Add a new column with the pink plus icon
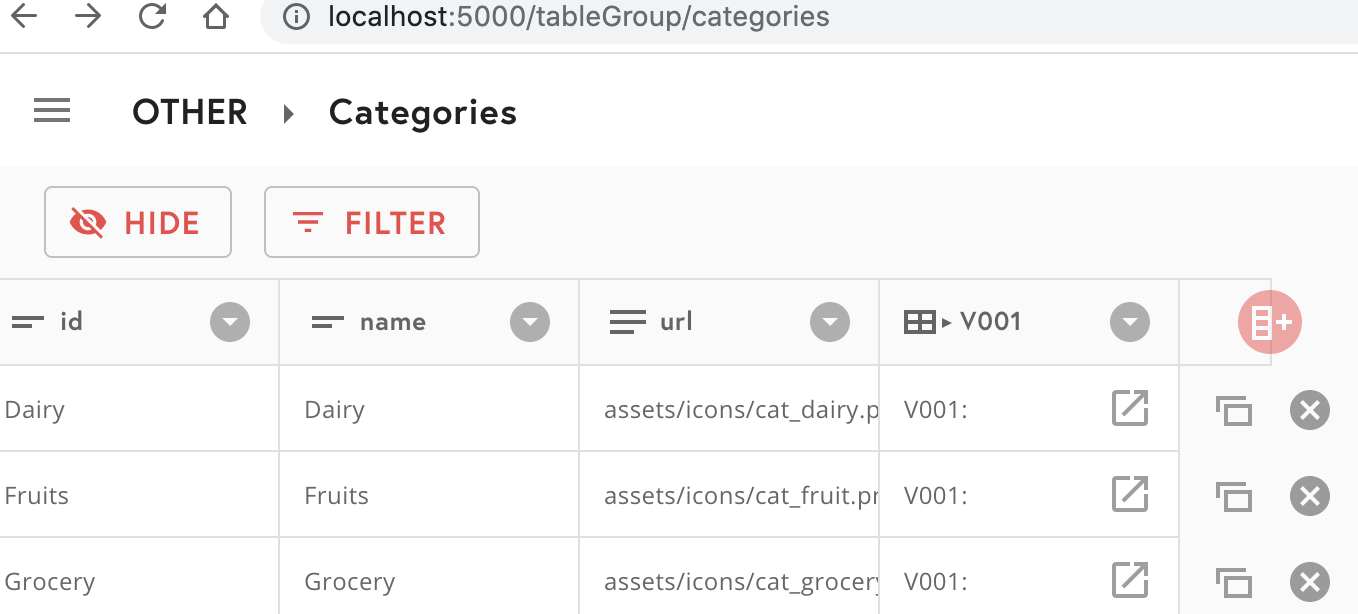Image resolution: width=1358 pixels, height=614 pixels. click(1270, 321)
